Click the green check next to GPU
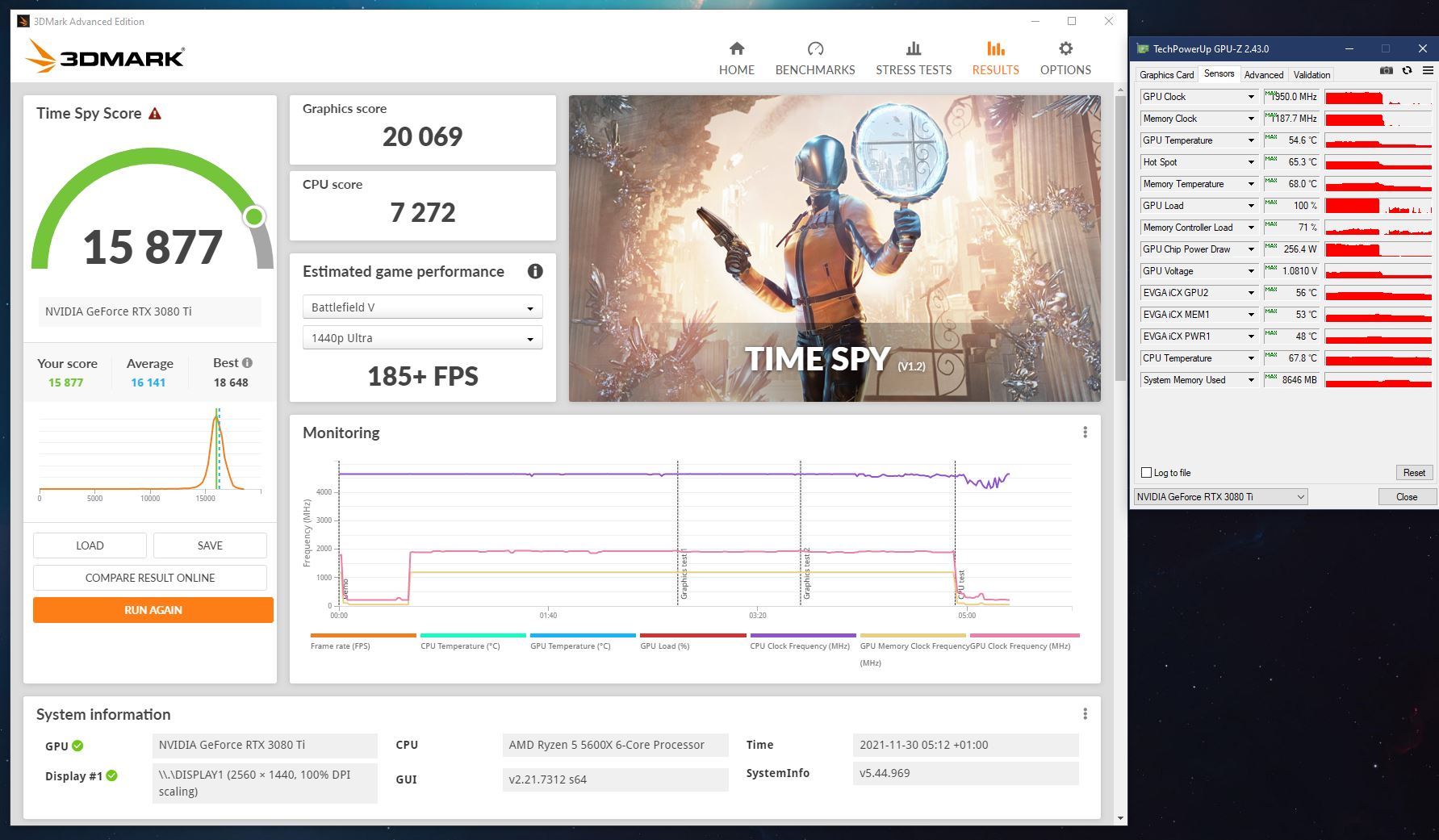 [77, 746]
